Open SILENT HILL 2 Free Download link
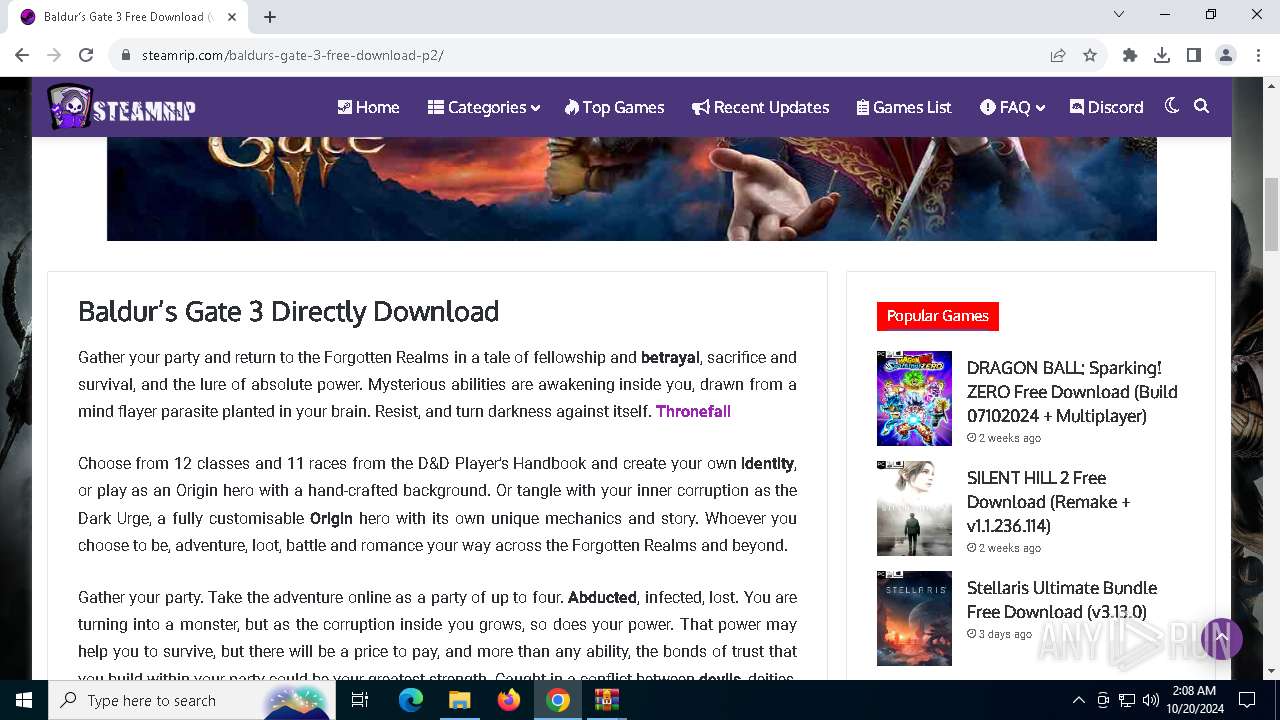This screenshot has height=720, width=1280. point(1048,502)
